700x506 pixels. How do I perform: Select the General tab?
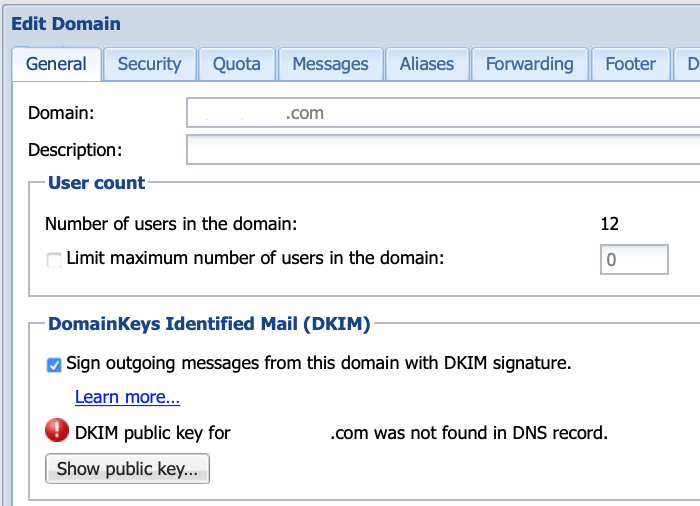pyautogui.click(x=56, y=64)
